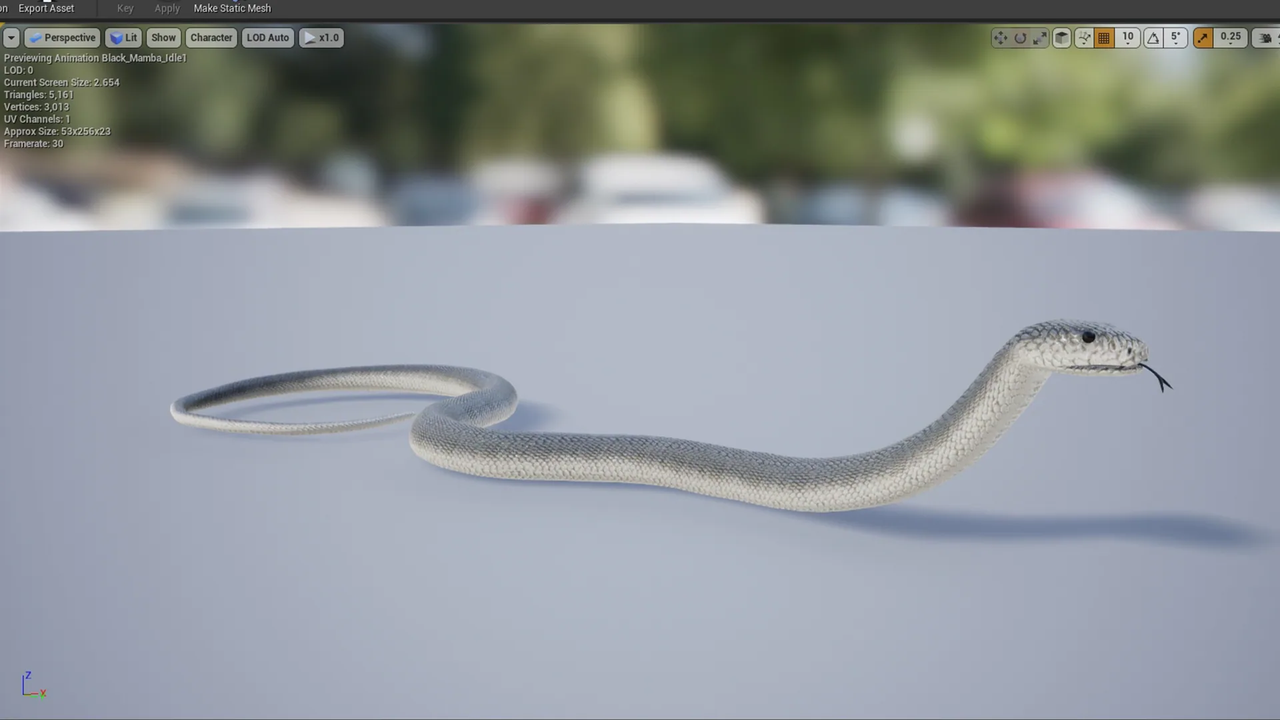Open the rotation snap 5° dropdown

pos(1176,38)
